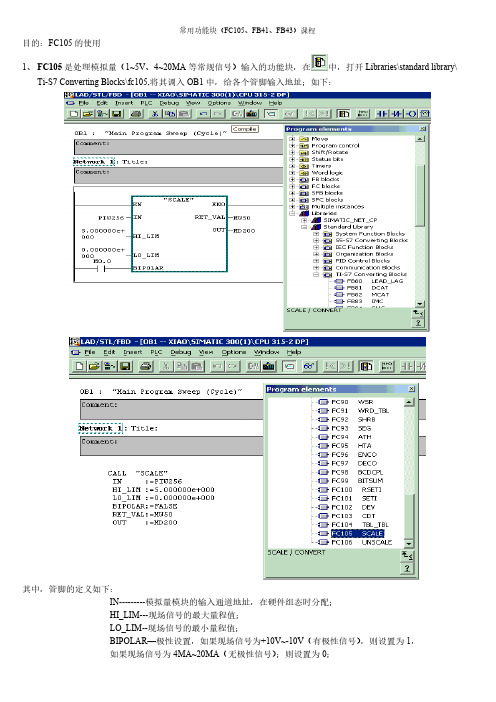Expand the FC blocks folder in the tree

[292, 186]
